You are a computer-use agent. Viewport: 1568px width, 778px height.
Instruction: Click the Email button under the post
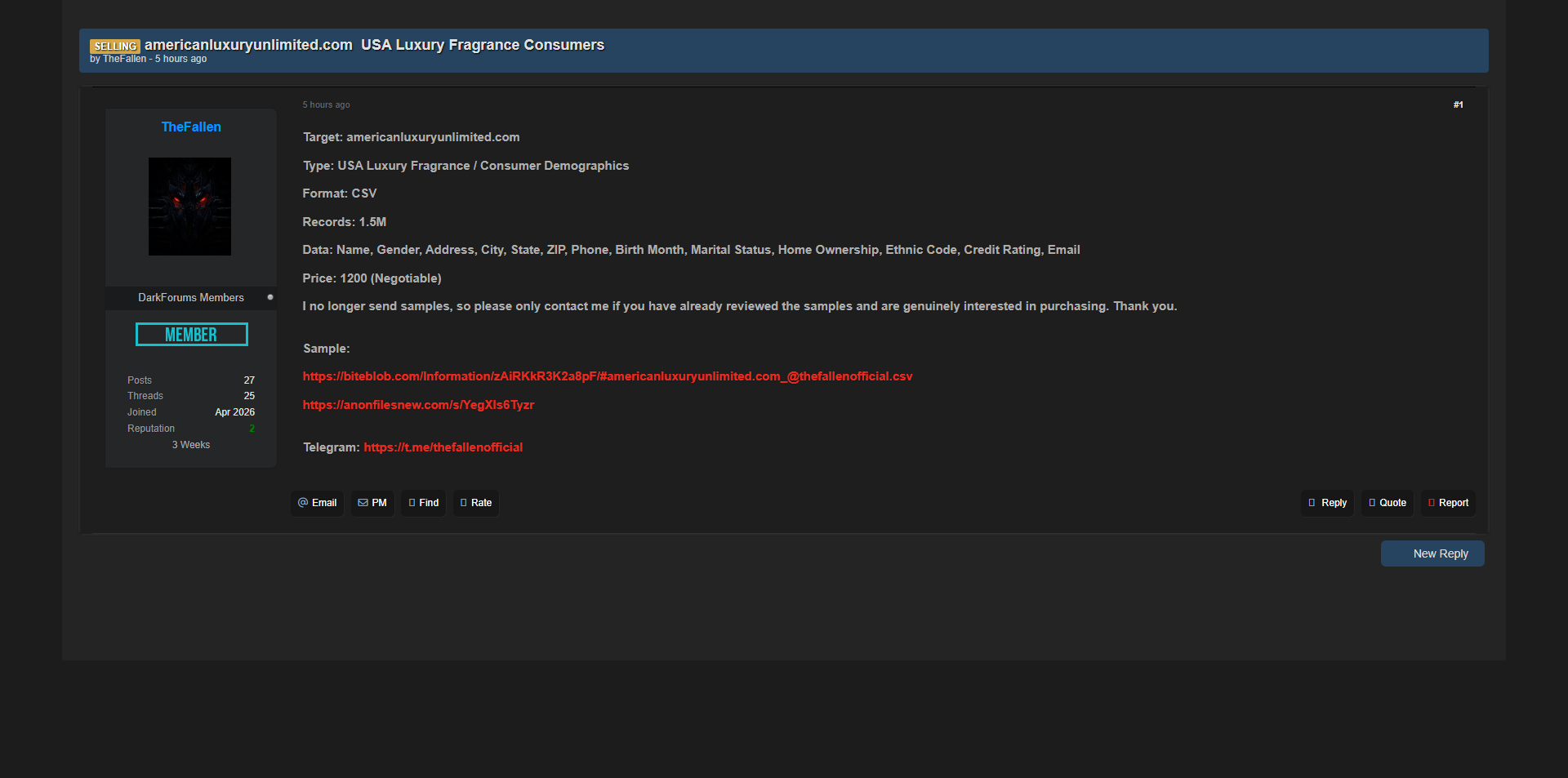[x=317, y=503]
